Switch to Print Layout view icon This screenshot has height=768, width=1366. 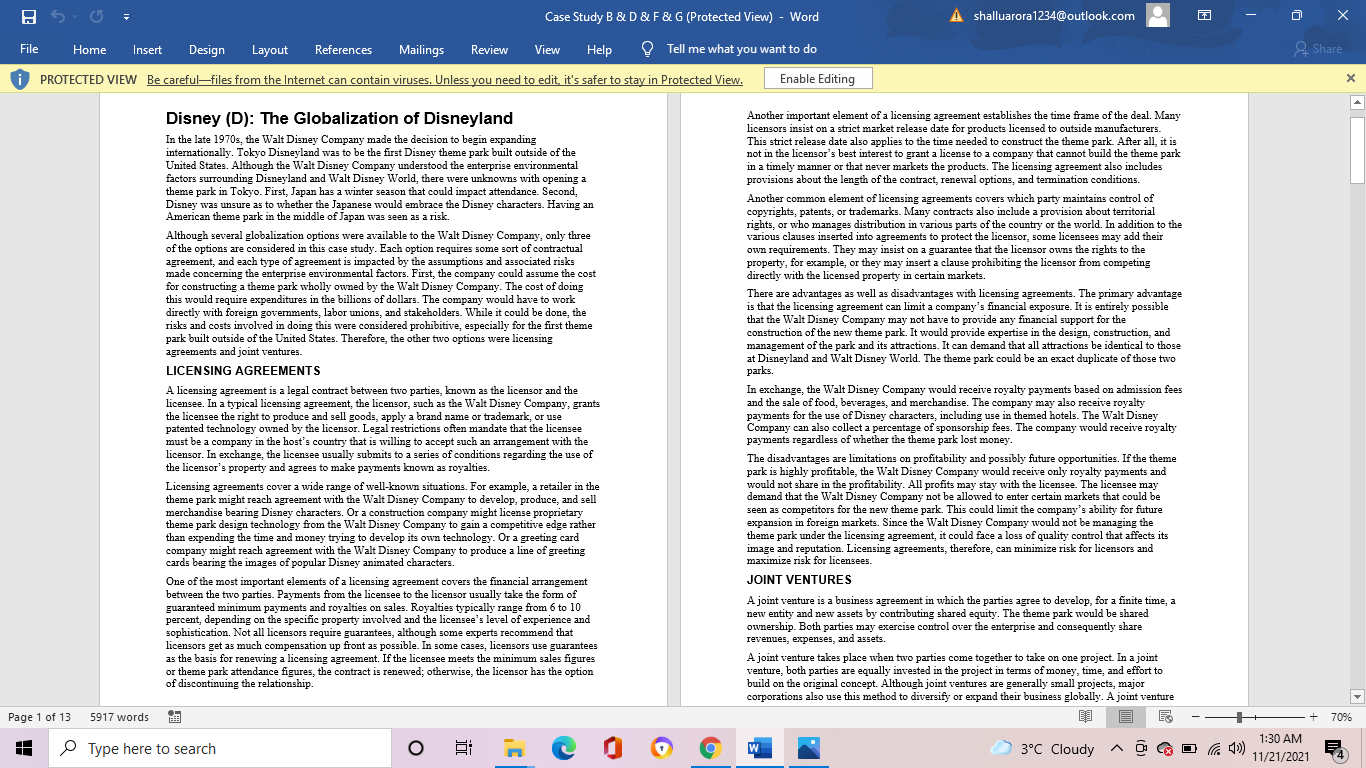[1126, 717]
